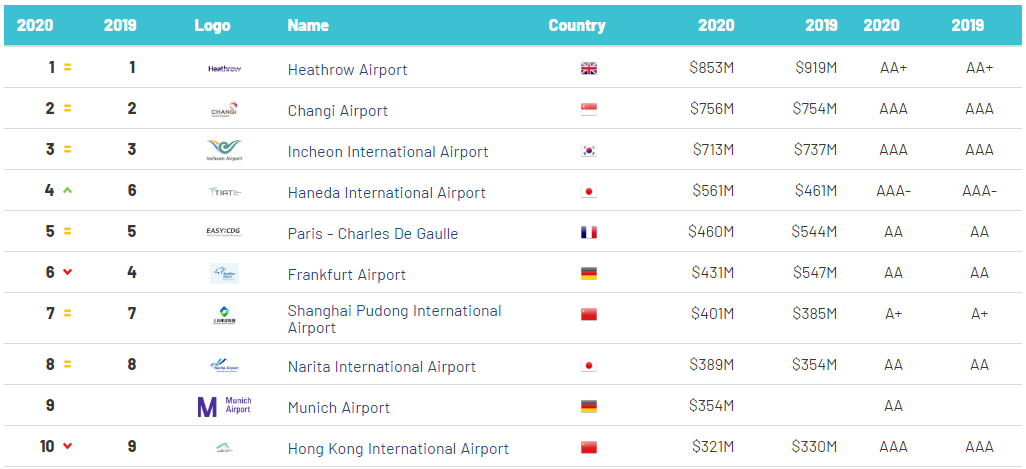Click the United Kingdom flag icon

589,69
